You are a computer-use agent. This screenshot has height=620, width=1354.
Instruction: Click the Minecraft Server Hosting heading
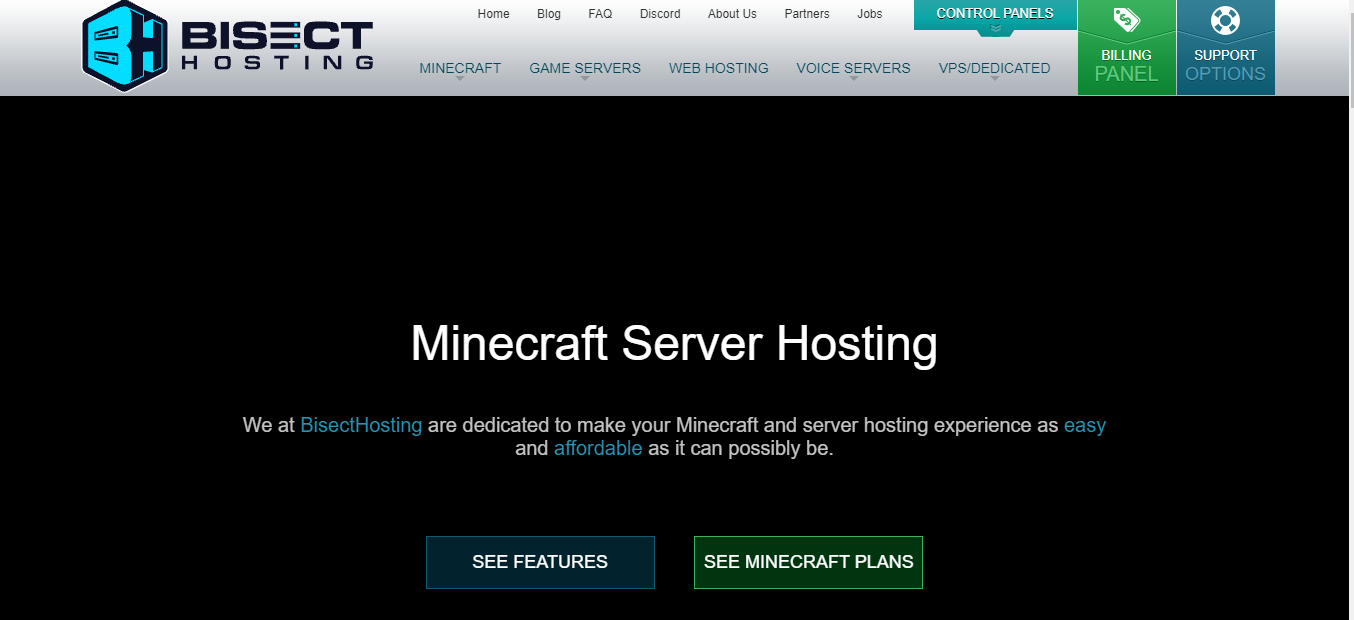674,343
